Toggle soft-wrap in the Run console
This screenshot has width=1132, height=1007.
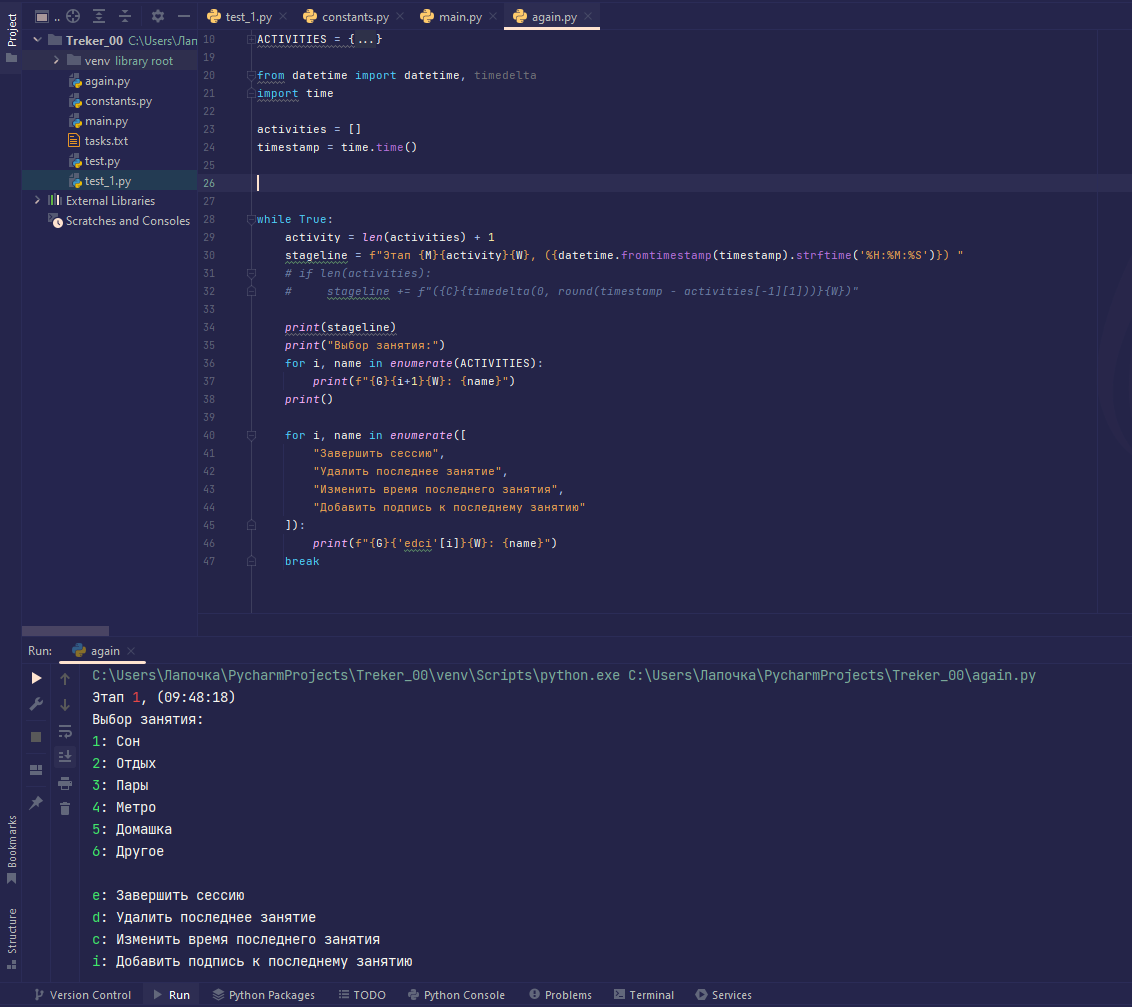pos(65,731)
